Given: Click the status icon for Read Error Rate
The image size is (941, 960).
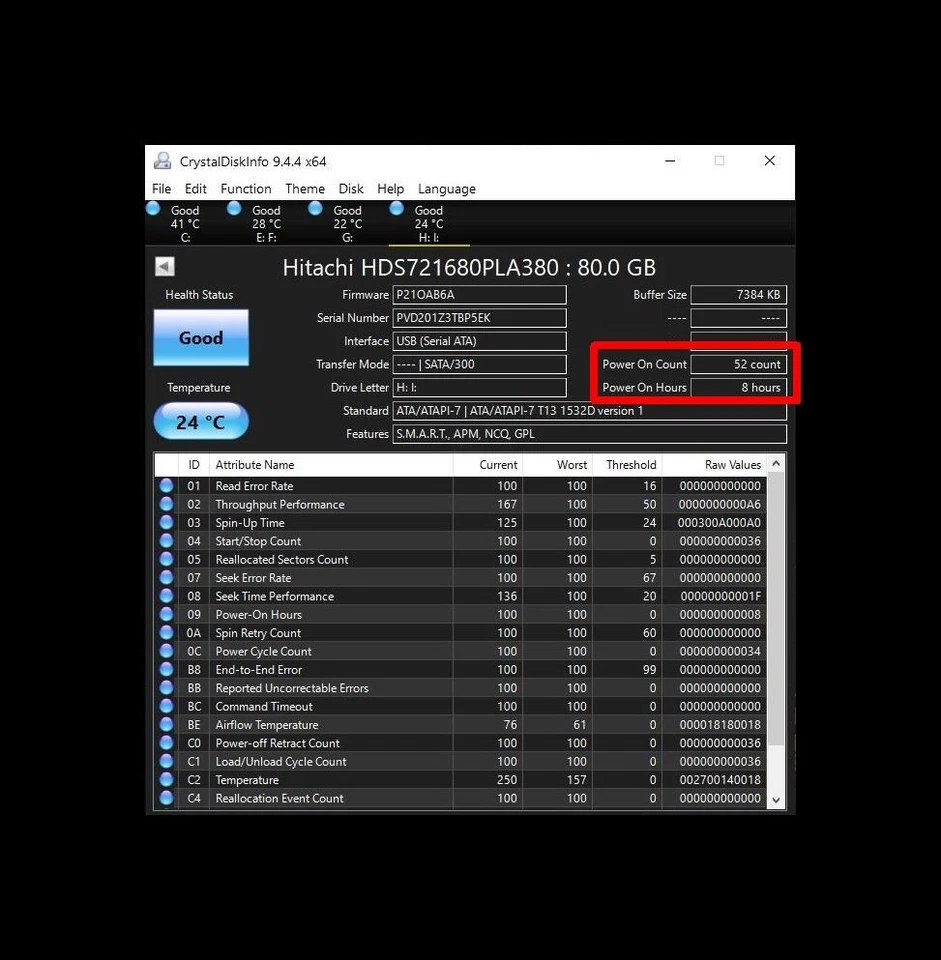Looking at the screenshot, I should point(166,486).
